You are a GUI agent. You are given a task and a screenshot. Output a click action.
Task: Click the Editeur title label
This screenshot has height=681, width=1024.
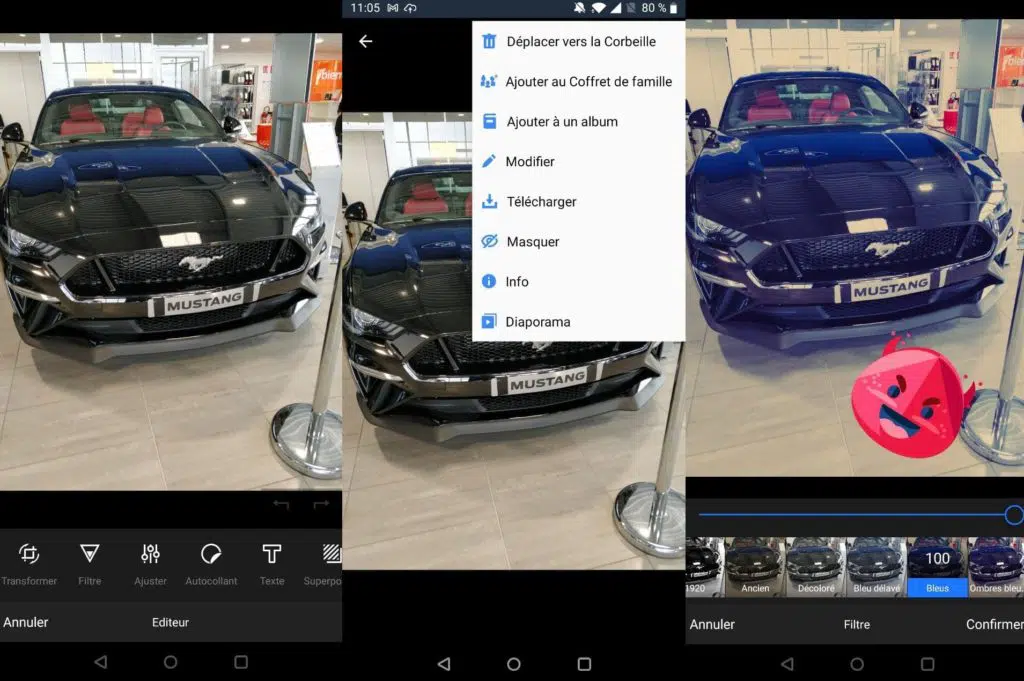point(170,622)
